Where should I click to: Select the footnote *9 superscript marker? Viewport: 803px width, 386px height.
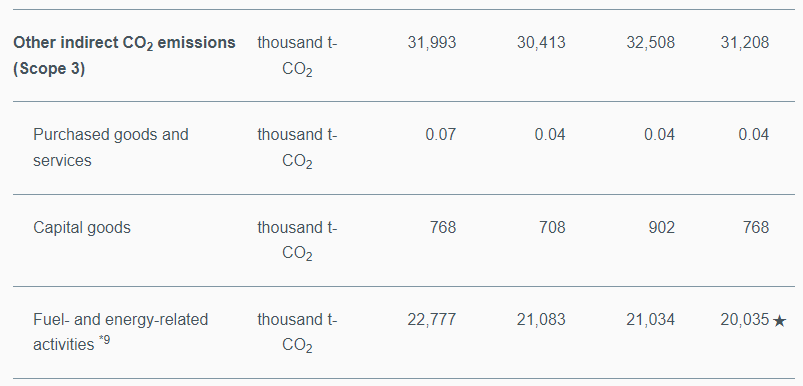pyautogui.click(x=104, y=340)
